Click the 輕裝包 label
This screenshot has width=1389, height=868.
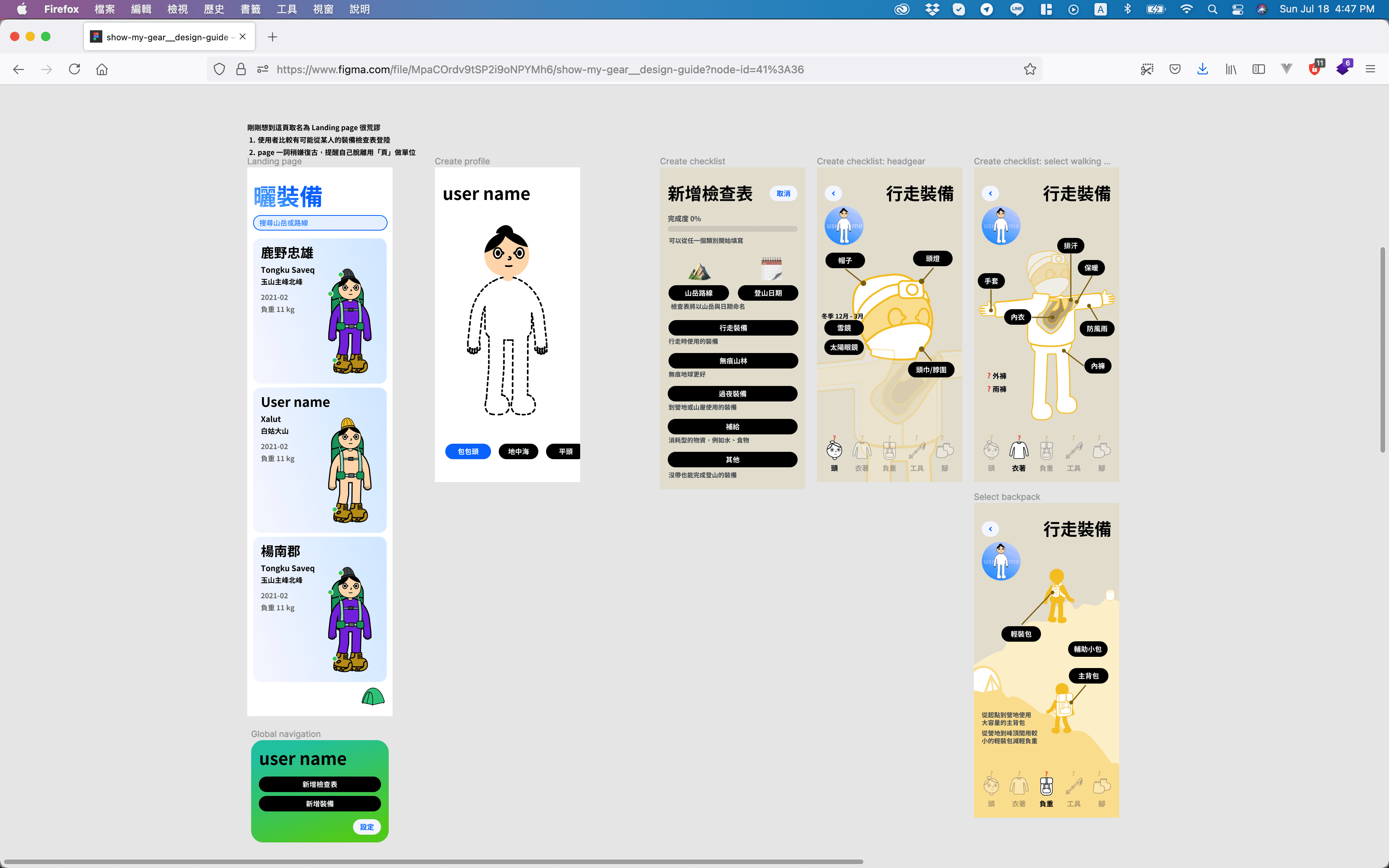click(x=1020, y=634)
